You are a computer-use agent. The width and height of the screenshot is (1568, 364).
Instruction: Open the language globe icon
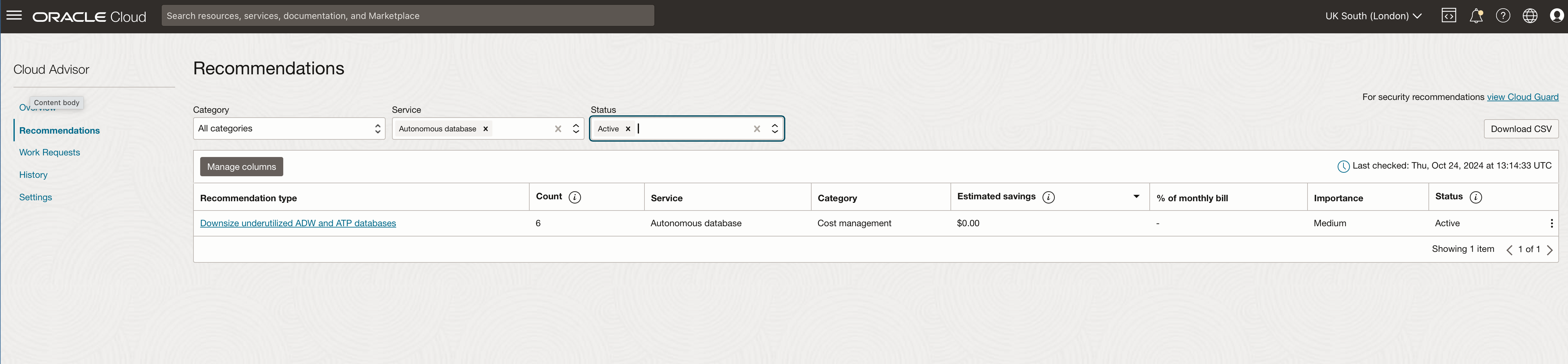(1530, 16)
